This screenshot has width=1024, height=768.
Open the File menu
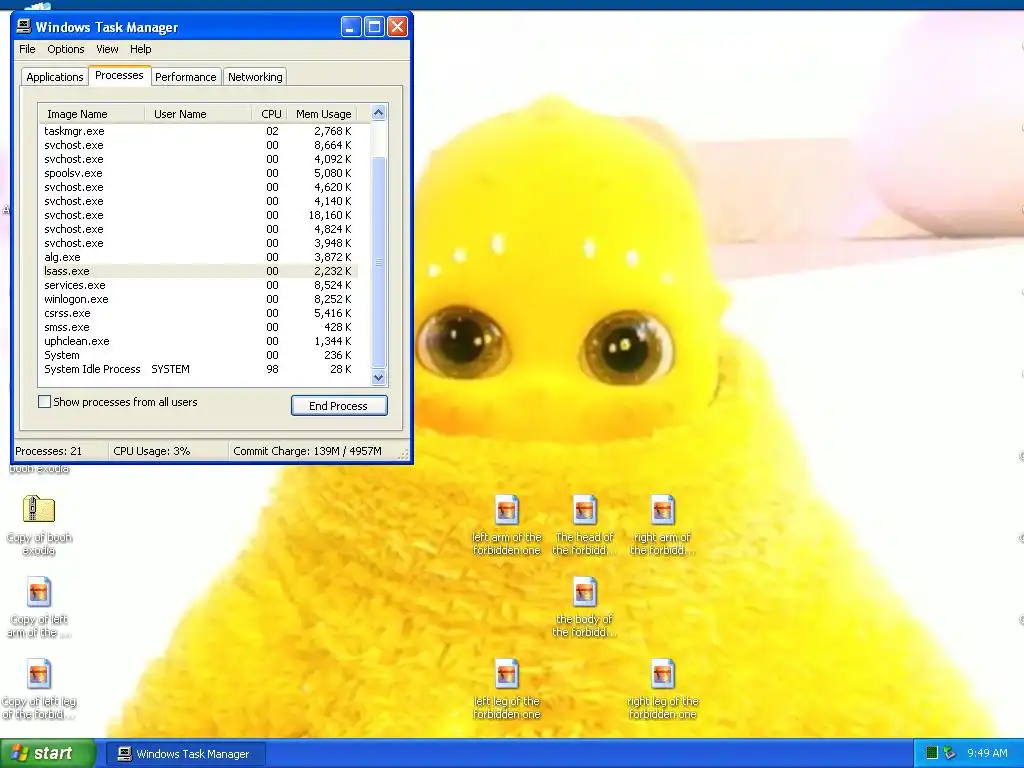point(27,49)
